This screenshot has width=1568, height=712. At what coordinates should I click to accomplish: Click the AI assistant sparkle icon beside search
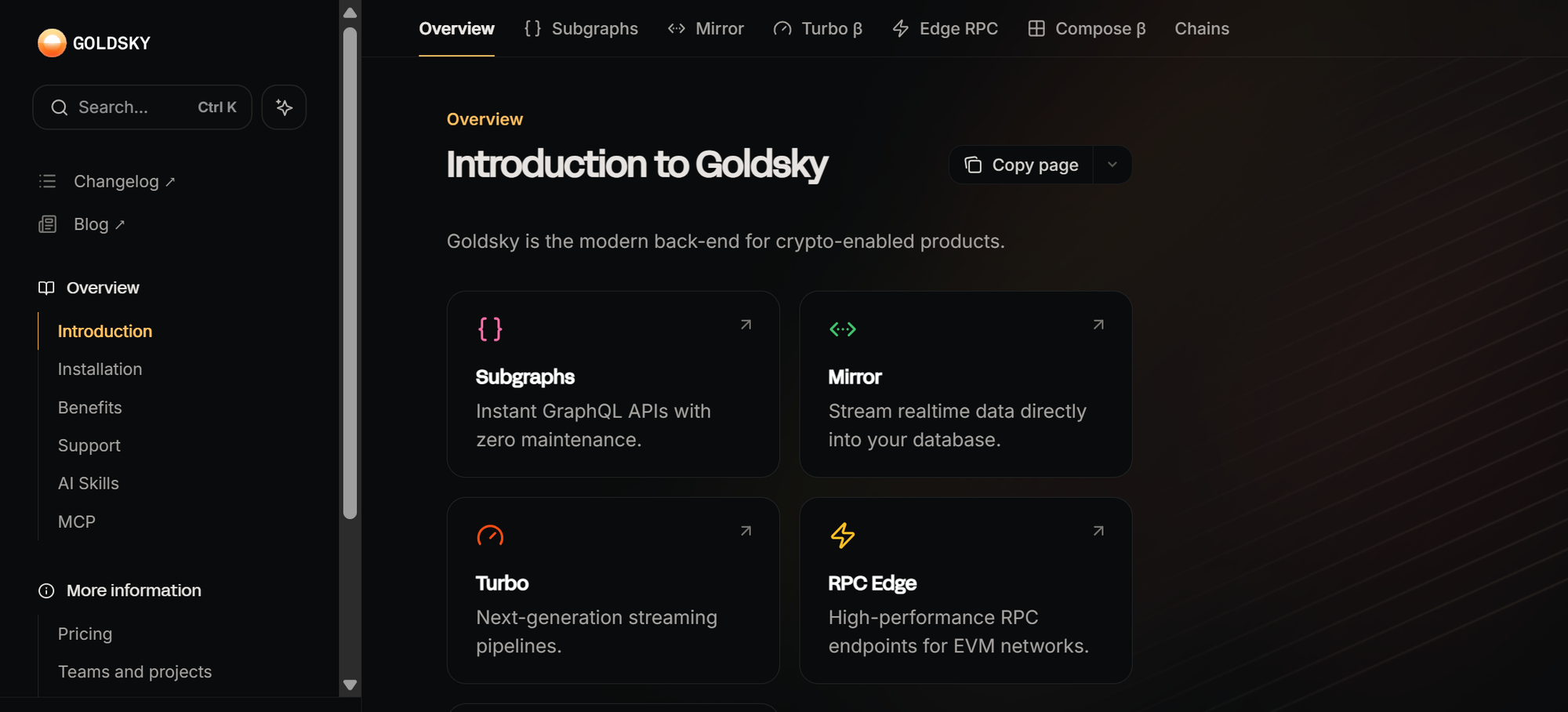(x=284, y=107)
